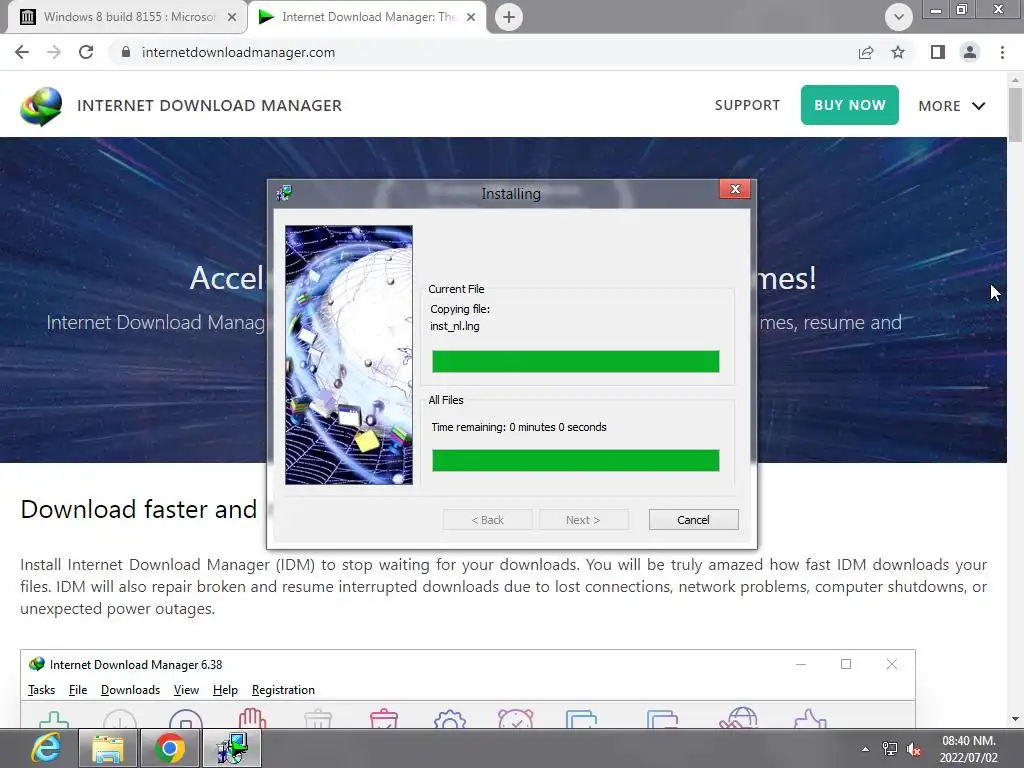Select the Internet Download Manager tab
Image resolution: width=1024 pixels, height=768 pixels.
coord(368,17)
